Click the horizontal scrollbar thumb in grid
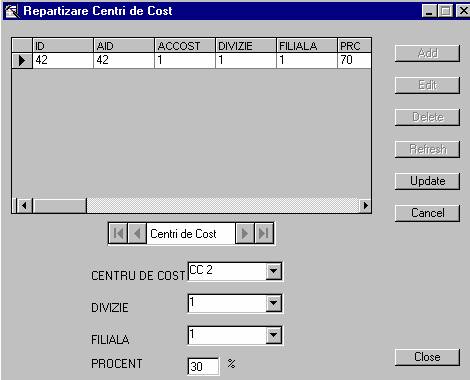Screen dimensions: 470x380 pos(60,205)
